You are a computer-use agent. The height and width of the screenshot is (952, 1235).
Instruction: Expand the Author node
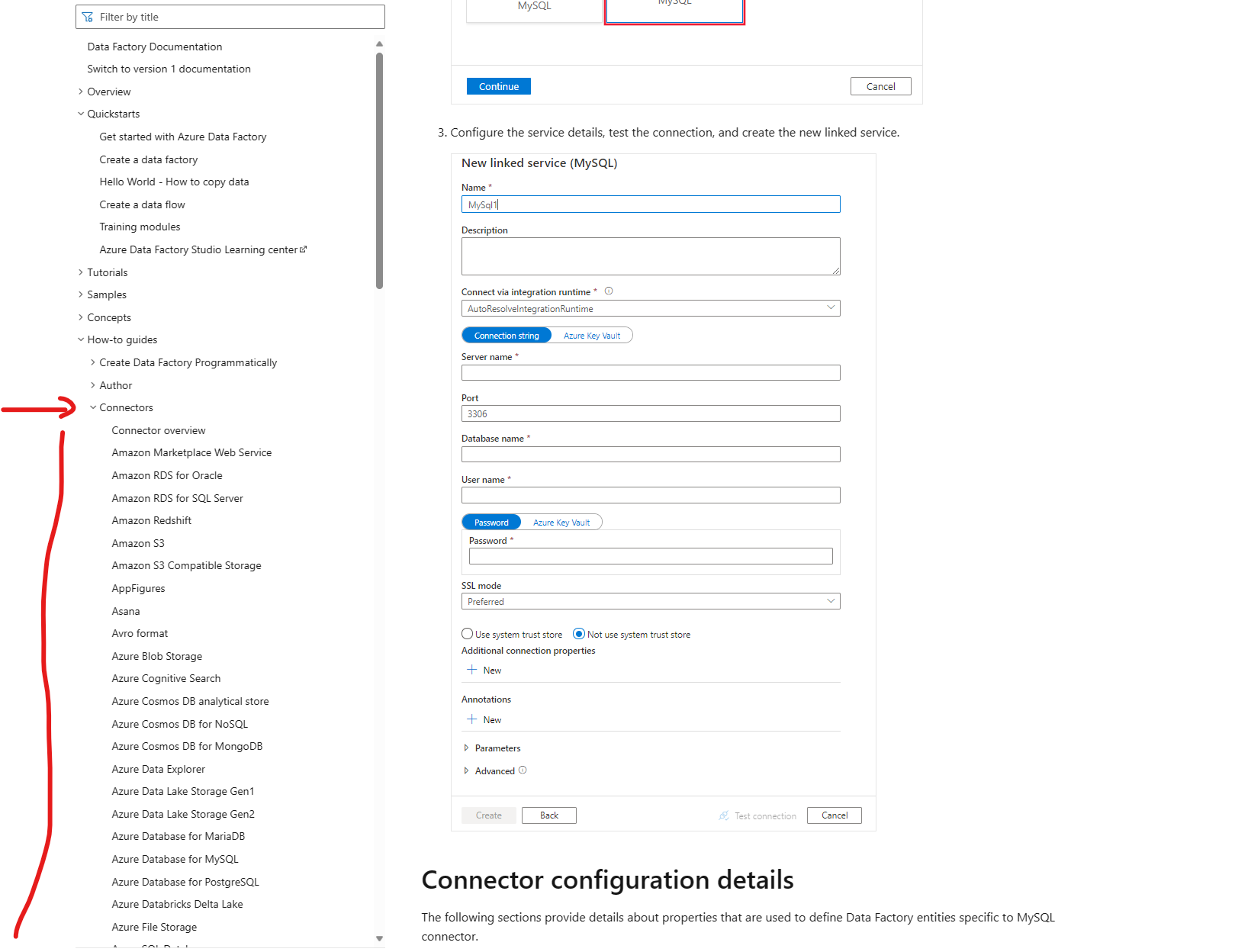(93, 385)
